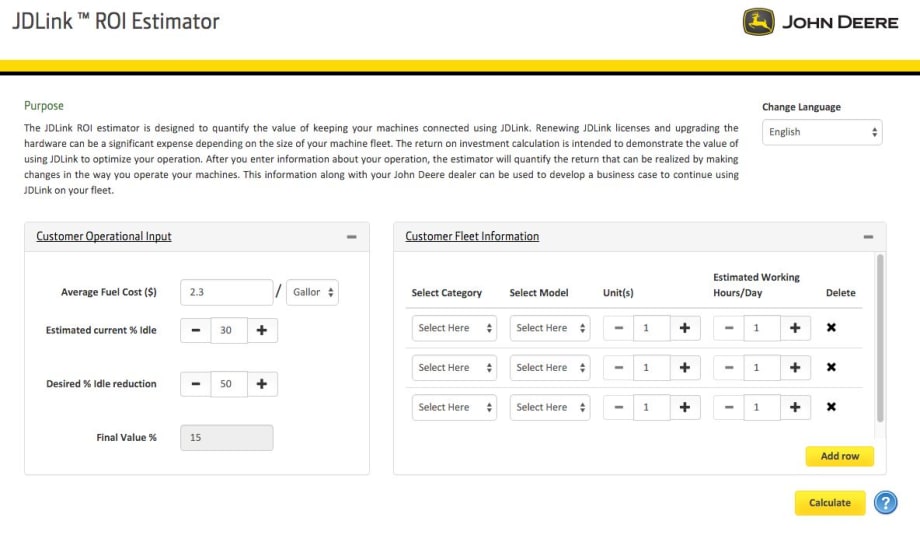Collapse the Customer Fleet Information panel
Viewport: 920px width, 535px height.
[868, 236]
